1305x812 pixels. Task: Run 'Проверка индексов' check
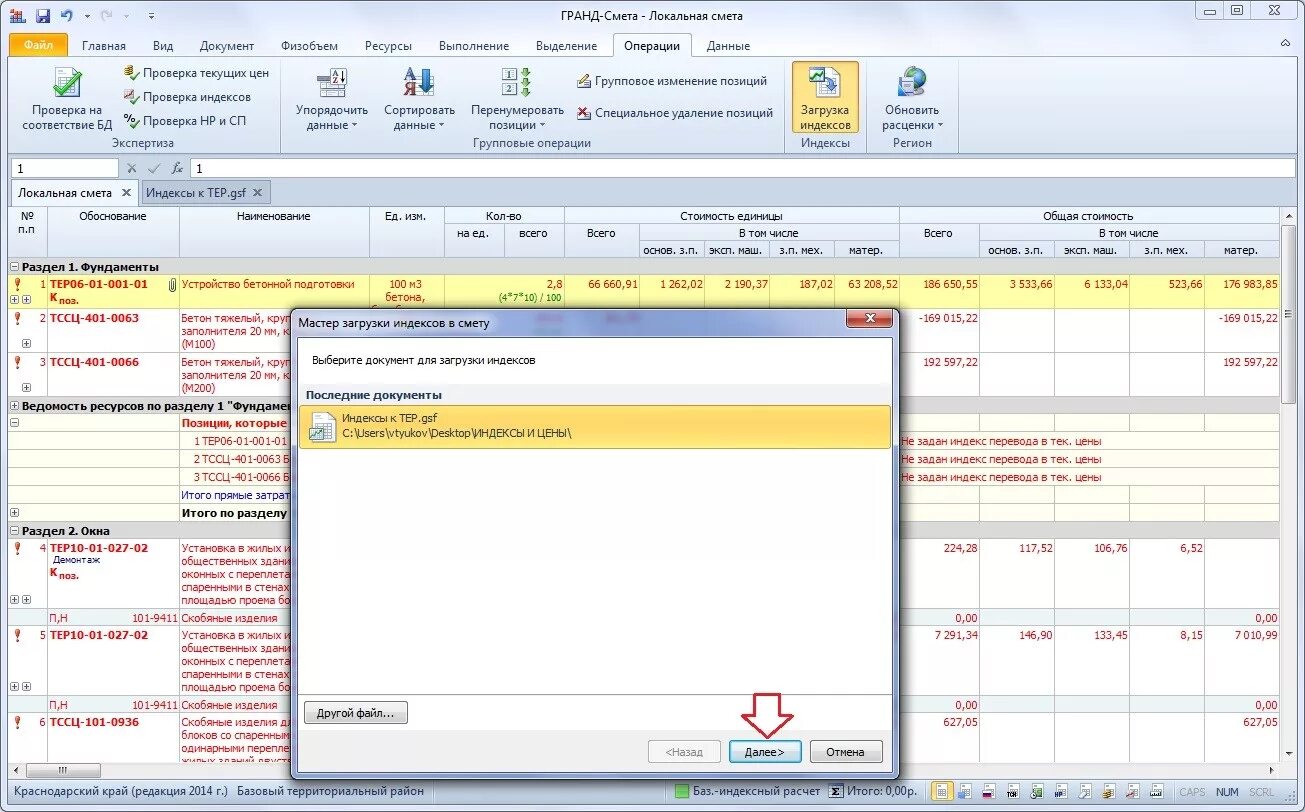[187, 97]
